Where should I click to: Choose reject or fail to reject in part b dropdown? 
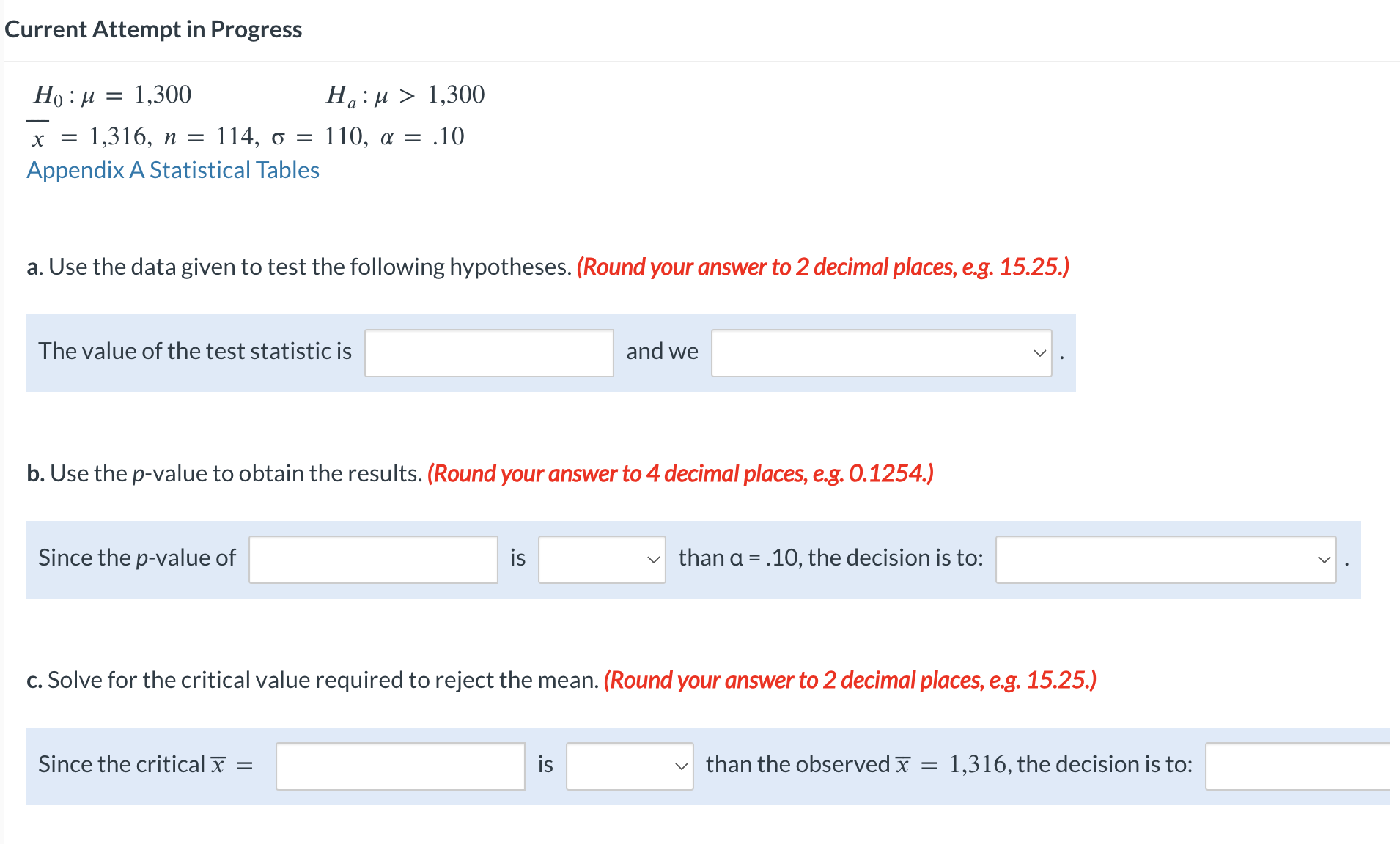(x=1164, y=559)
